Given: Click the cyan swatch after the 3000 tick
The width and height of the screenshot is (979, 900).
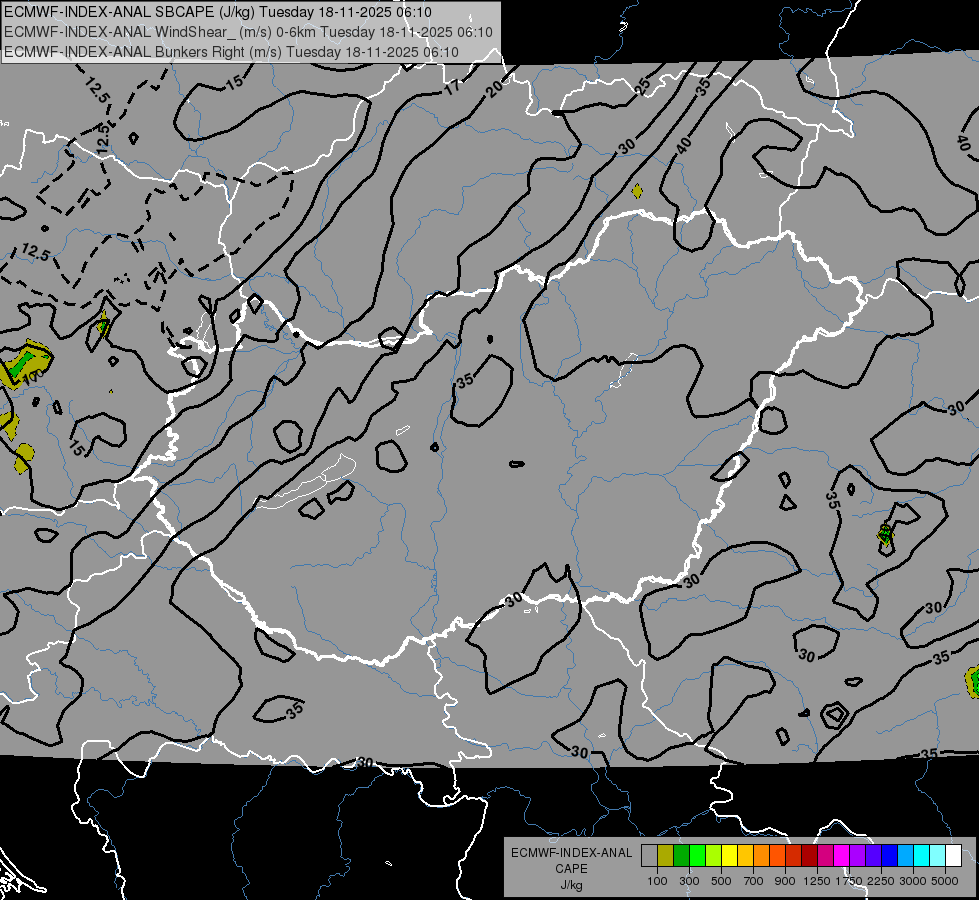Looking at the screenshot, I should (922, 856).
